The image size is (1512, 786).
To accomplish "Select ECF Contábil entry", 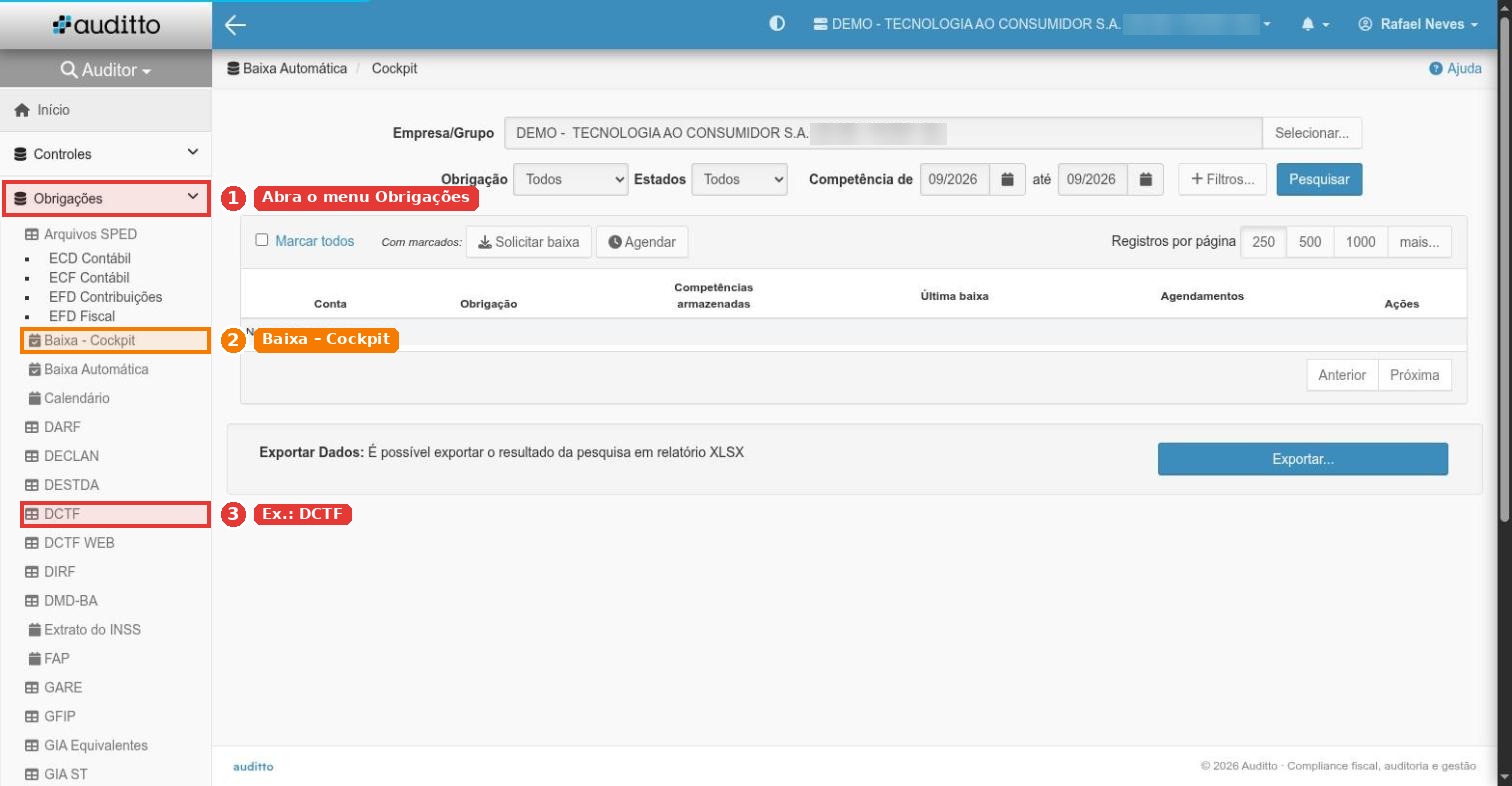I will click(x=89, y=277).
